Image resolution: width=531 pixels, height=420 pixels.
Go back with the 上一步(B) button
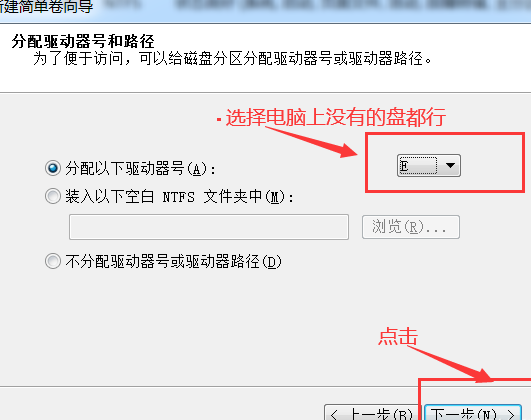(x=373, y=413)
